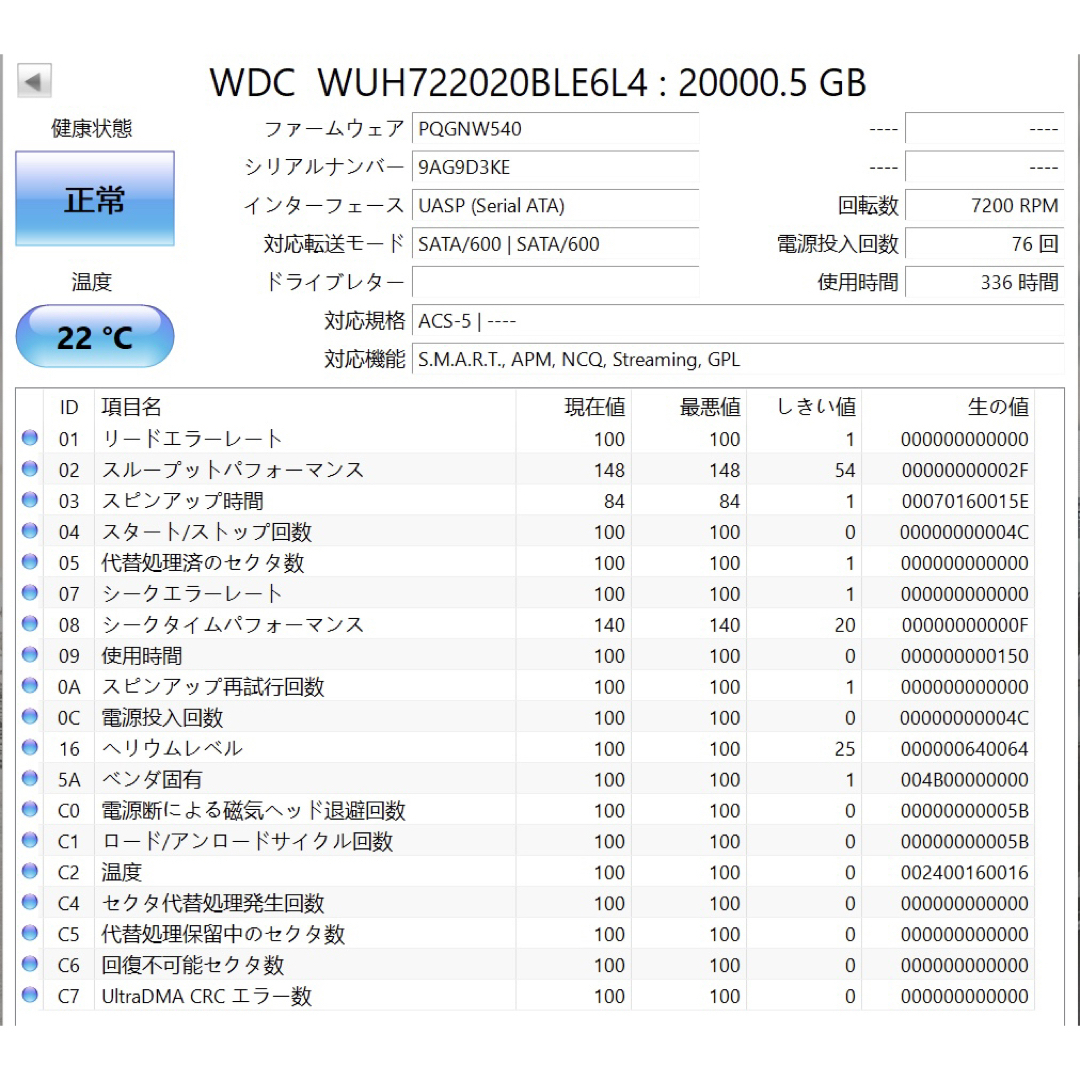Select the スピンアップ時間 attribute name
Image resolution: width=1080 pixels, height=1080 pixels.
coord(183,501)
